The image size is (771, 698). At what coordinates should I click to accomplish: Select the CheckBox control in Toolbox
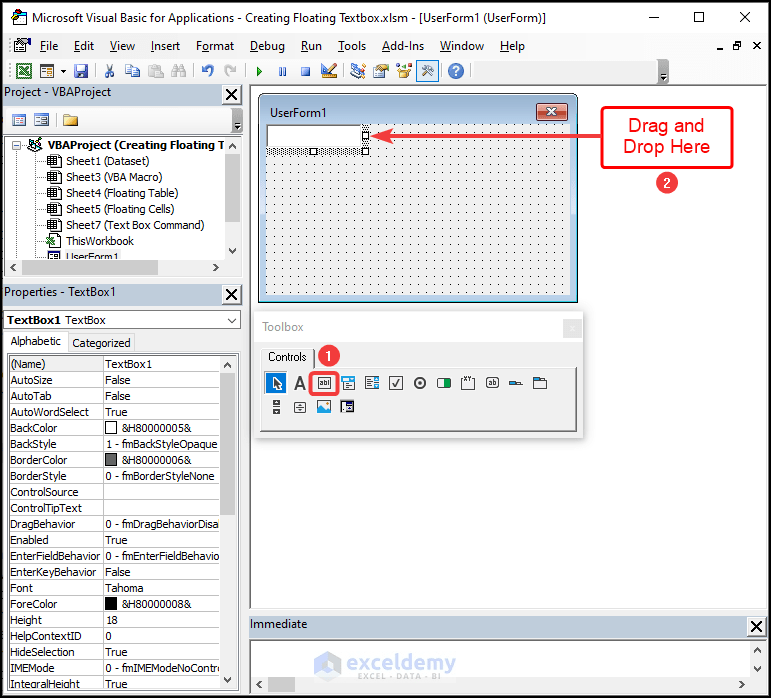396,383
